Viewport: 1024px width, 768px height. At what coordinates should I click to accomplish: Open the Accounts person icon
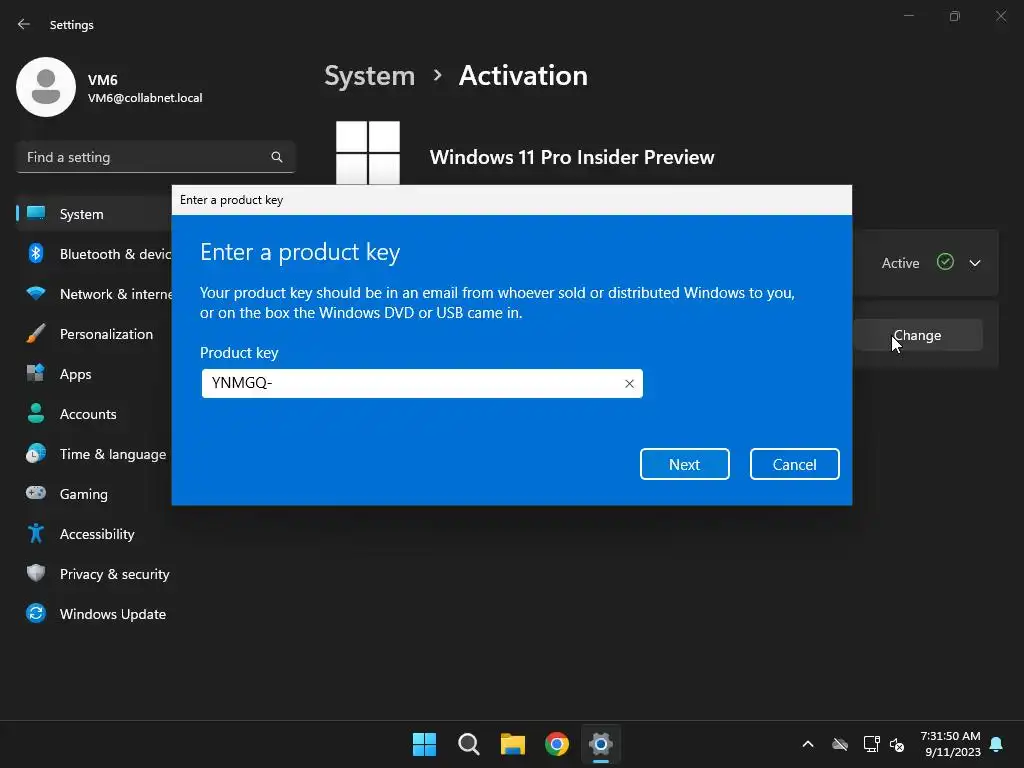pyautogui.click(x=36, y=413)
